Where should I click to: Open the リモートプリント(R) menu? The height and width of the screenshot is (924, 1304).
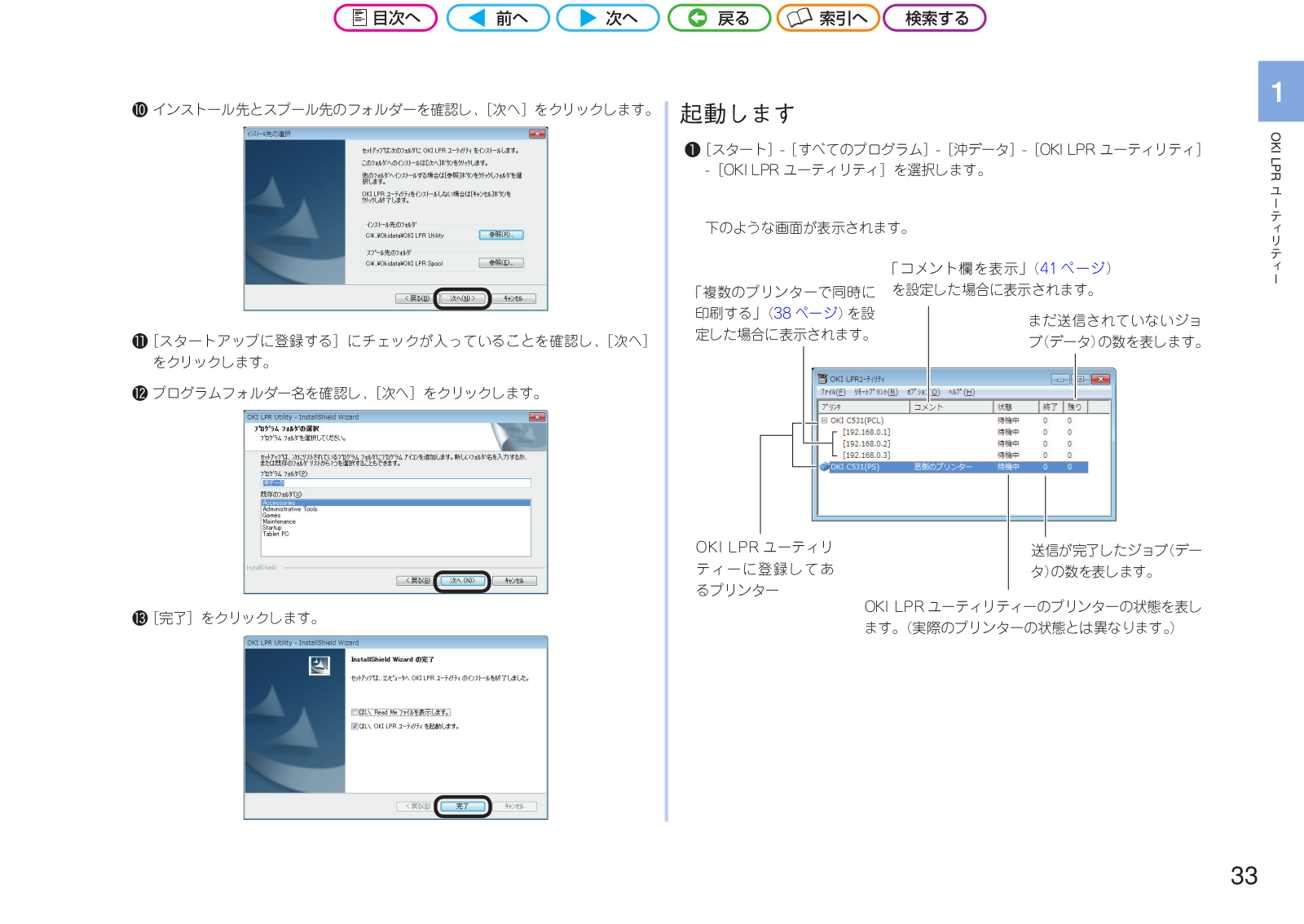(875, 392)
